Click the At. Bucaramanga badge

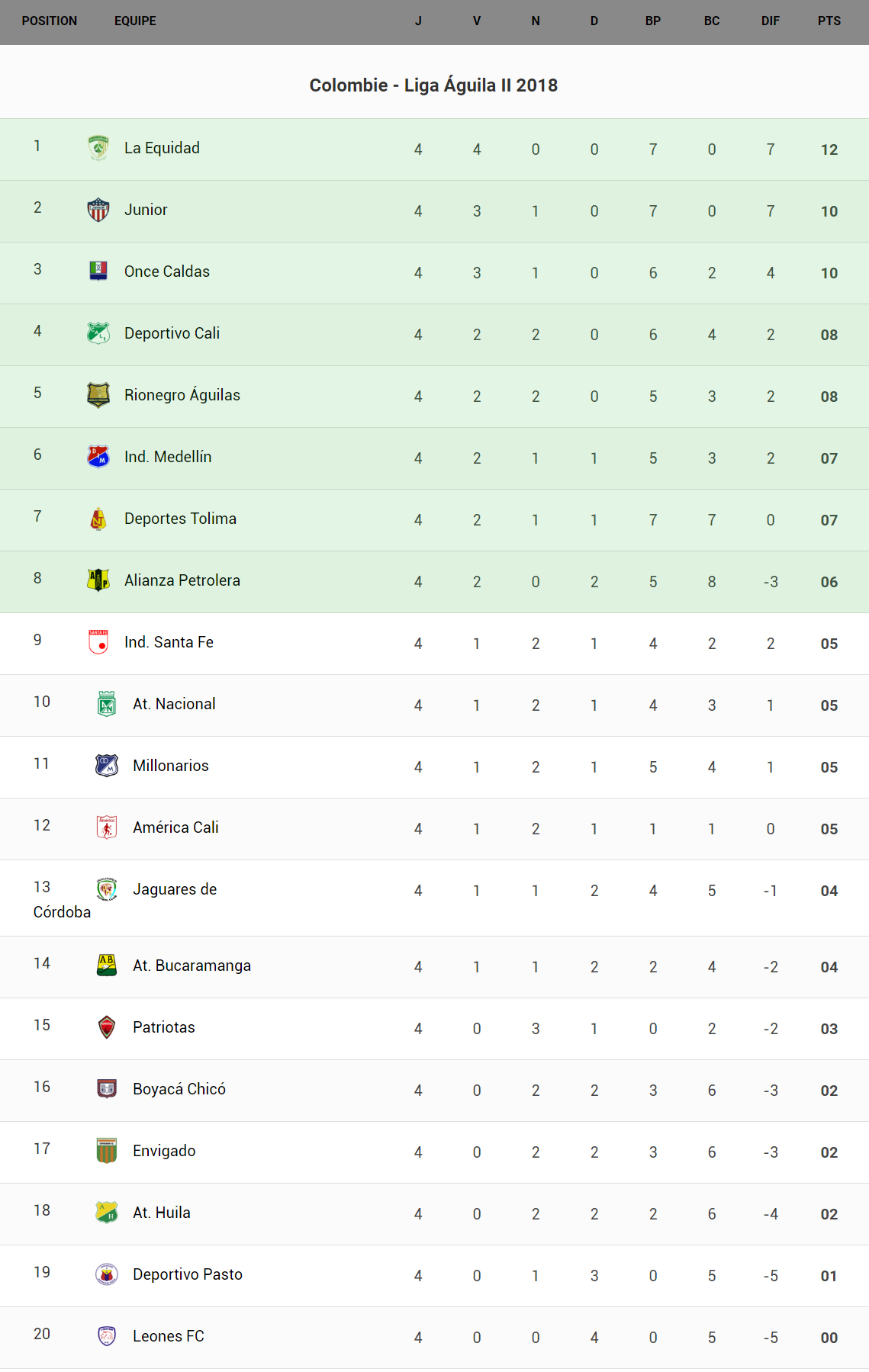point(107,966)
